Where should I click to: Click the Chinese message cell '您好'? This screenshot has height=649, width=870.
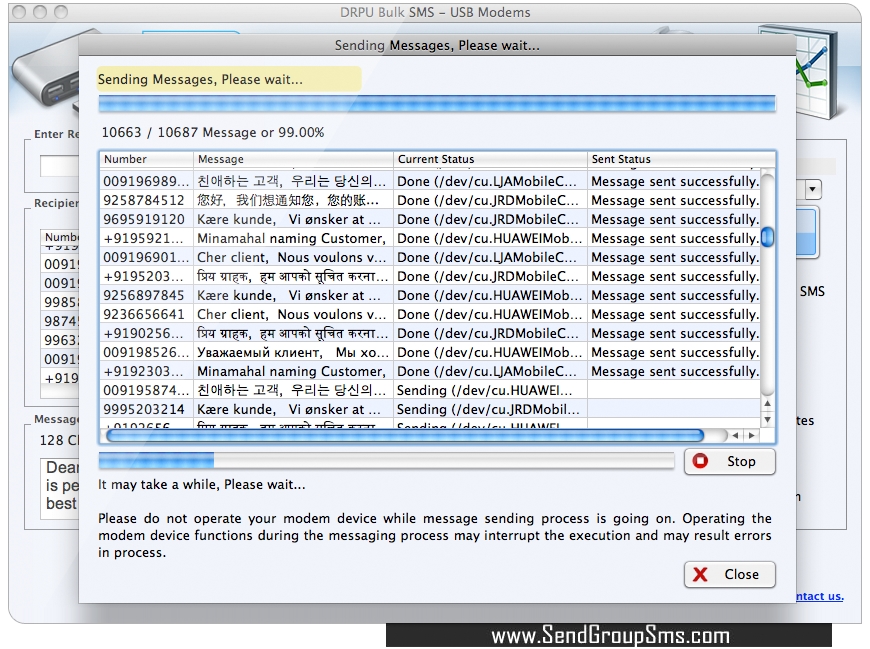293,200
